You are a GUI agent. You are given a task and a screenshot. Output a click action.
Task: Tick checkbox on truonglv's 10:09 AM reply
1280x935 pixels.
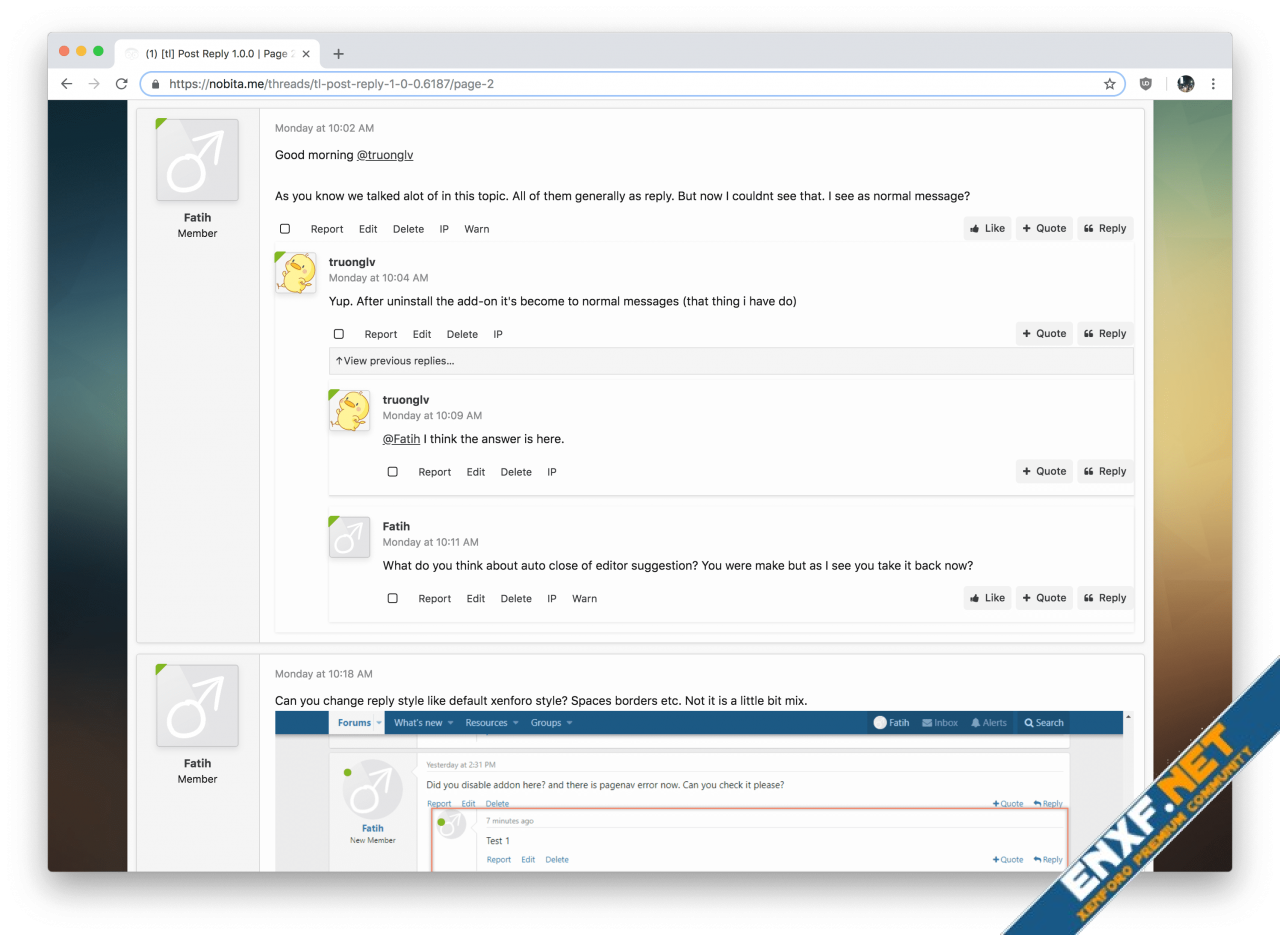(393, 472)
